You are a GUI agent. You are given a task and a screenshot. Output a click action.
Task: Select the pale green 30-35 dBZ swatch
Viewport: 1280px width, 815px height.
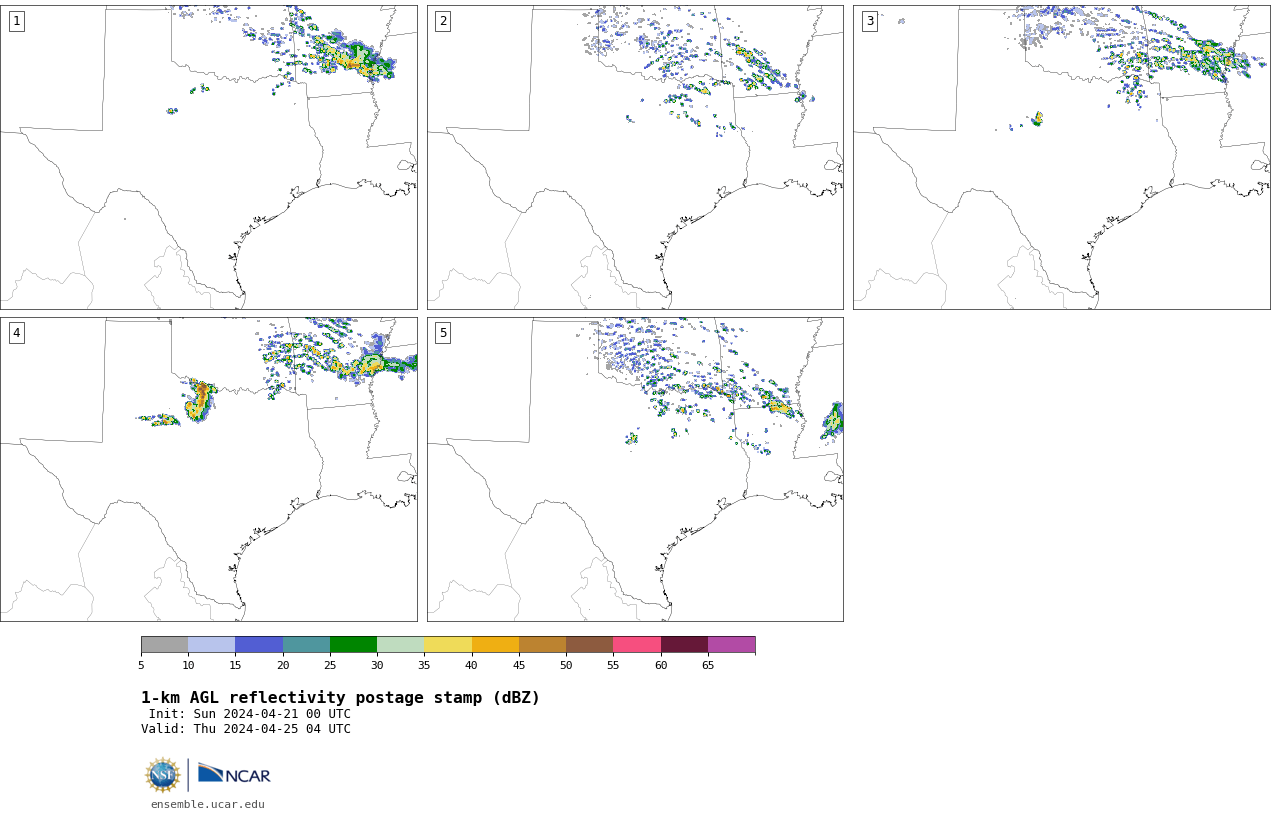coord(400,644)
